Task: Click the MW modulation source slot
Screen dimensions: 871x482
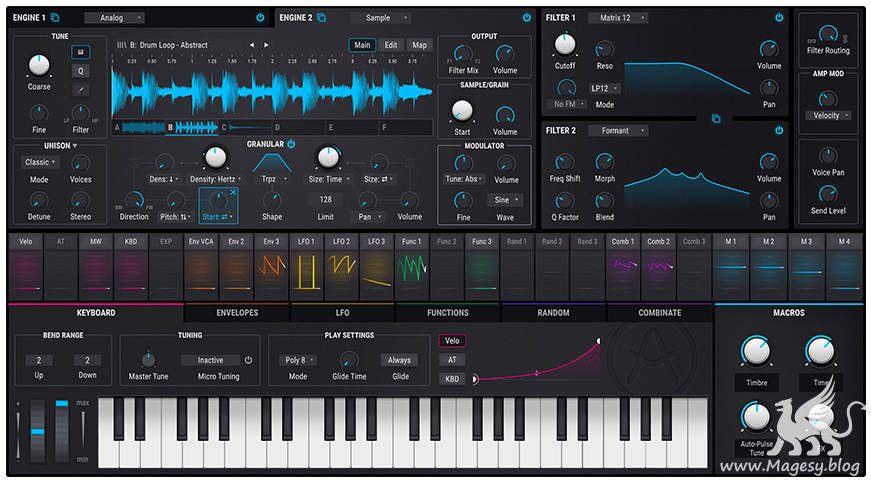Action: pyautogui.click(x=96, y=267)
